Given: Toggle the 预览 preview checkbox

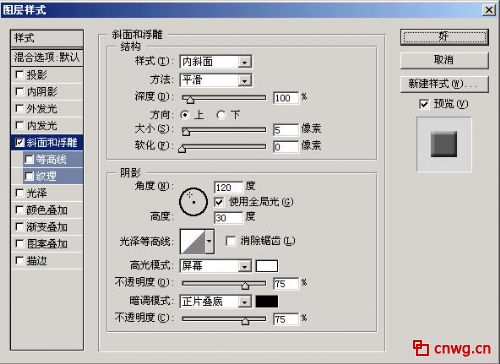Looking at the screenshot, I should click(424, 104).
